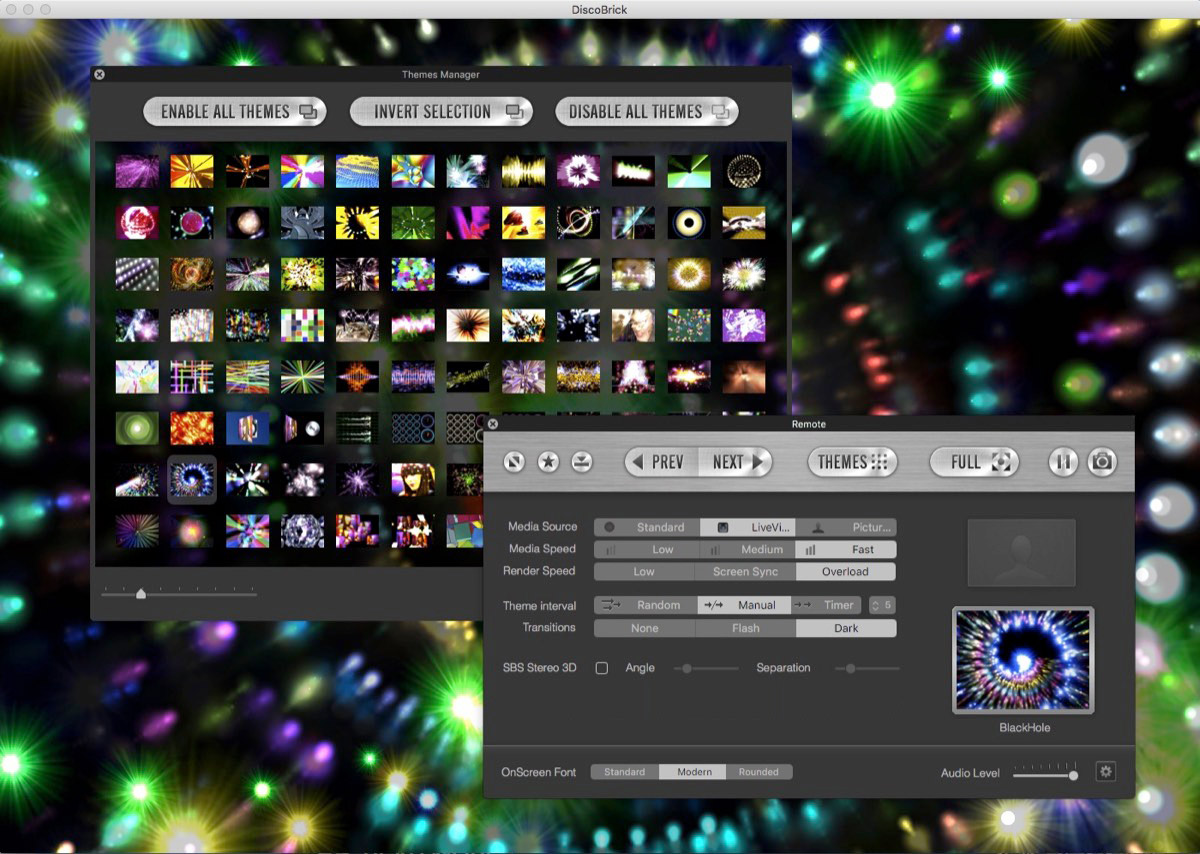Select Standard OnScreen Font

click(625, 772)
